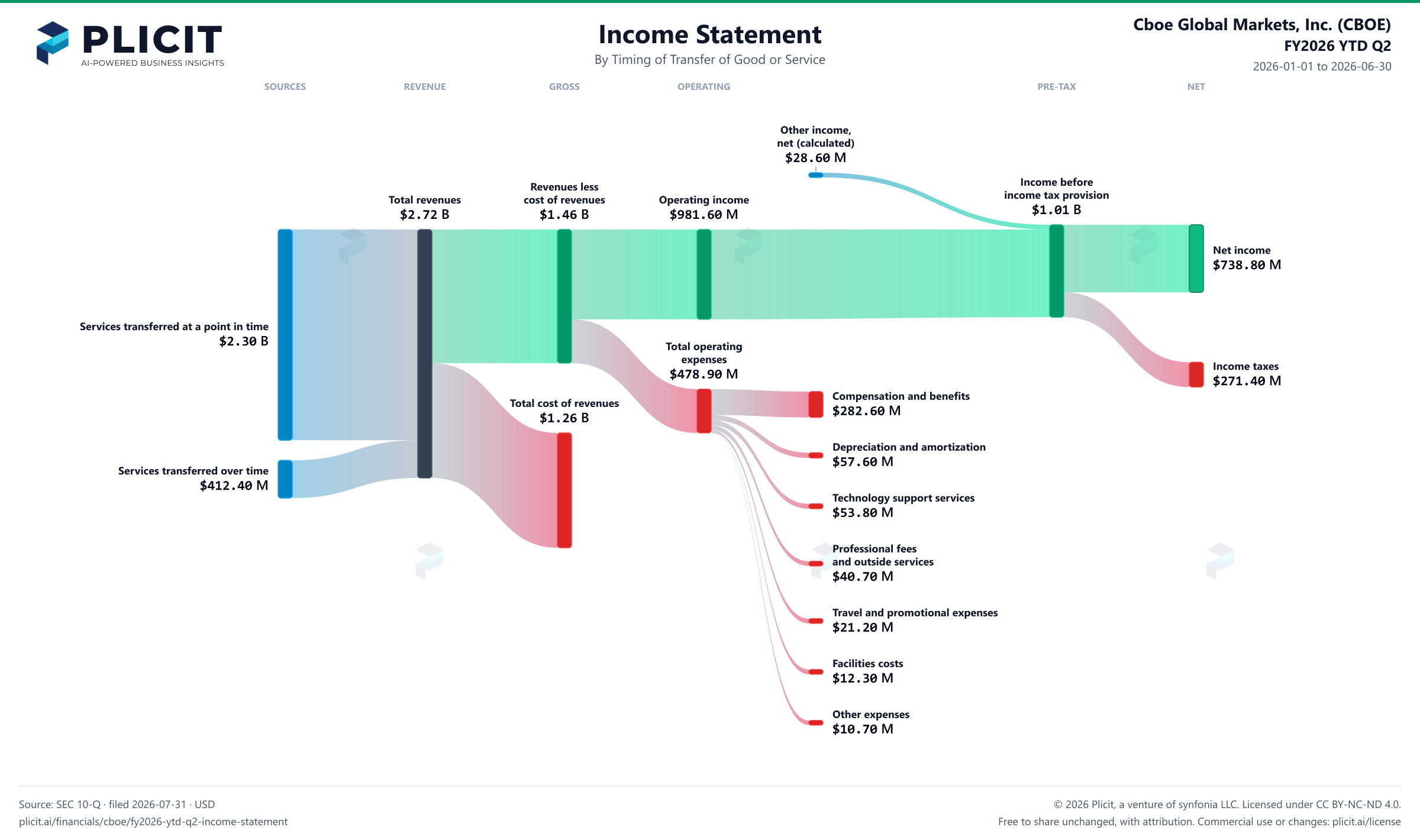Viewport: 1420px width, 840px height.
Task: Click the Compensation and benefits red node
Action: [x=816, y=405]
